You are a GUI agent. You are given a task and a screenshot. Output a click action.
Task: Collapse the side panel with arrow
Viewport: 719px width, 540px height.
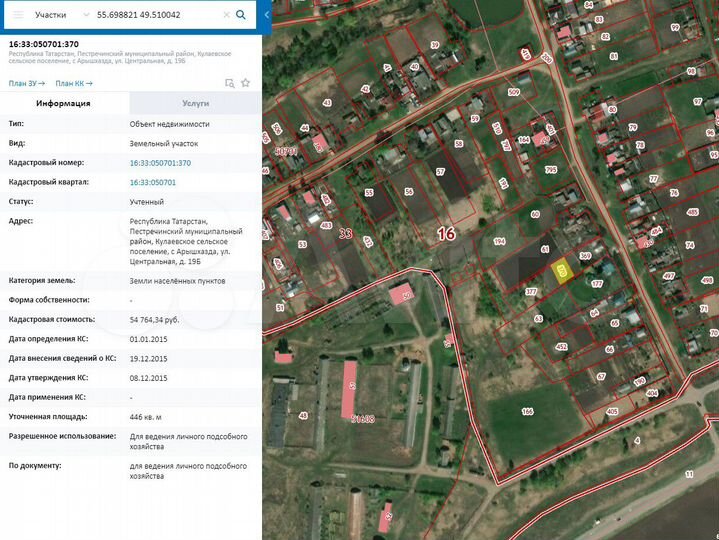264,16
